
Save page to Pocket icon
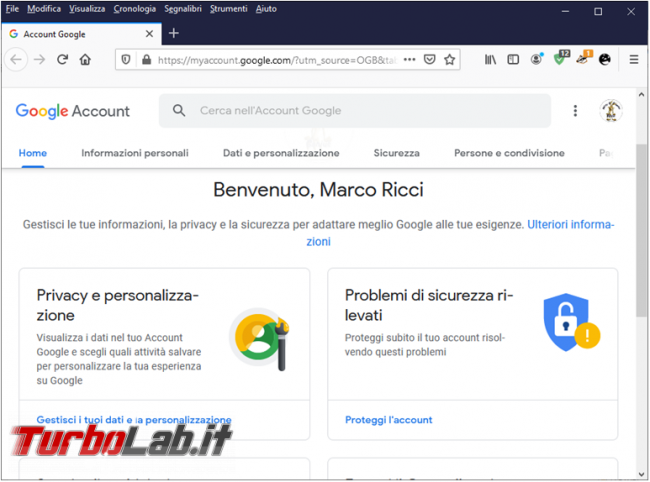pyautogui.click(x=429, y=60)
